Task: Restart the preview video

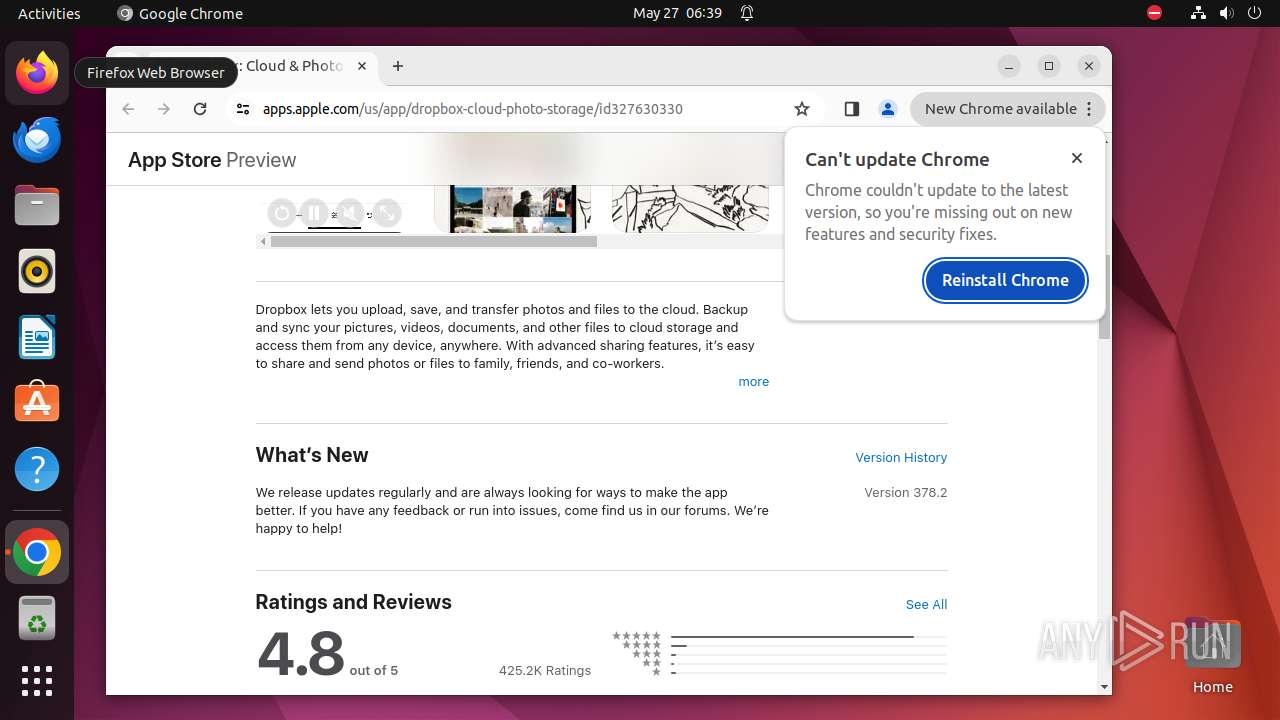Action: (x=281, y=213)
